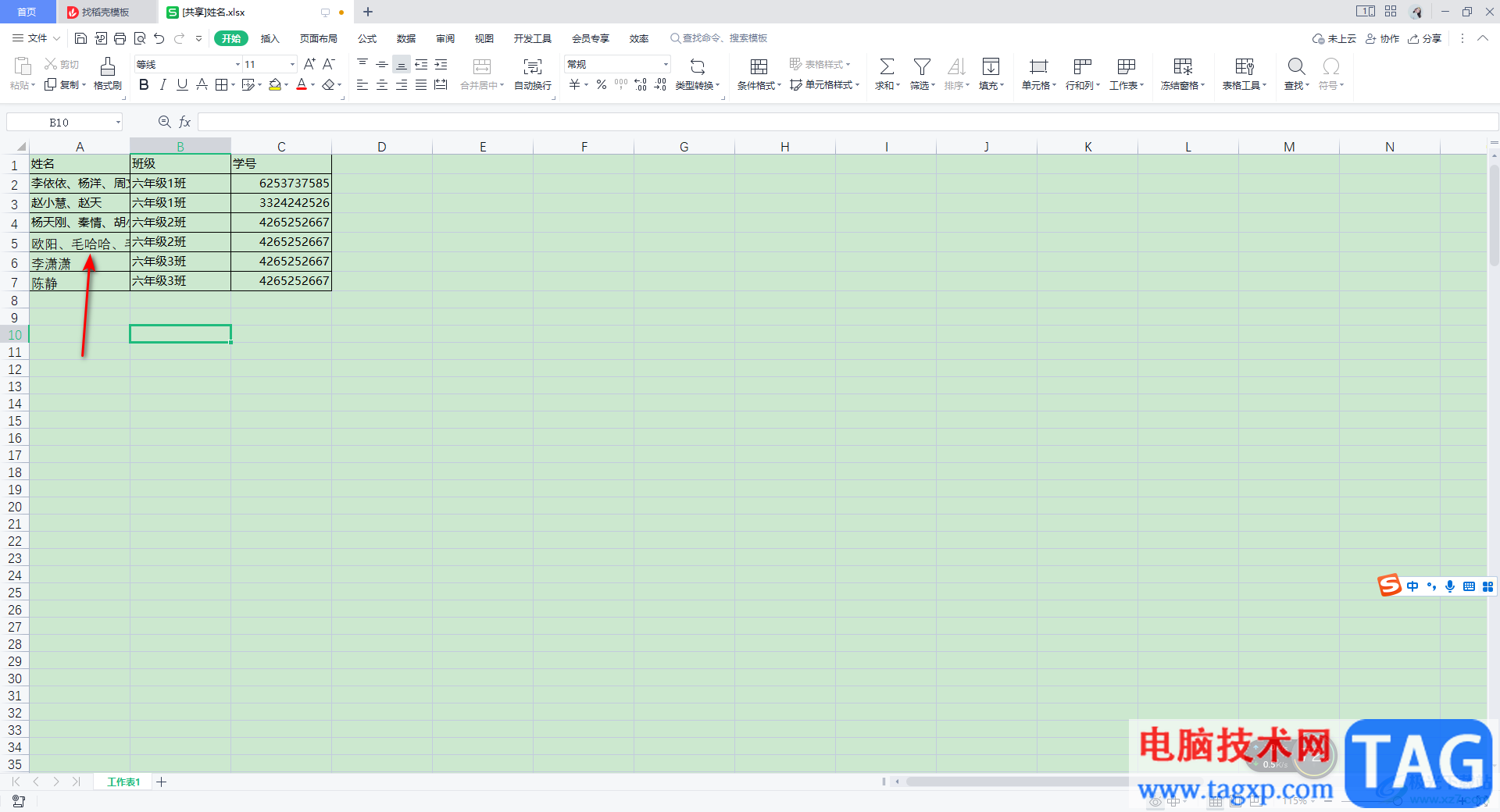Click the clear formatting eraser icon
The width and height of the screenshot is (1500, 812).
pos(329,84)
